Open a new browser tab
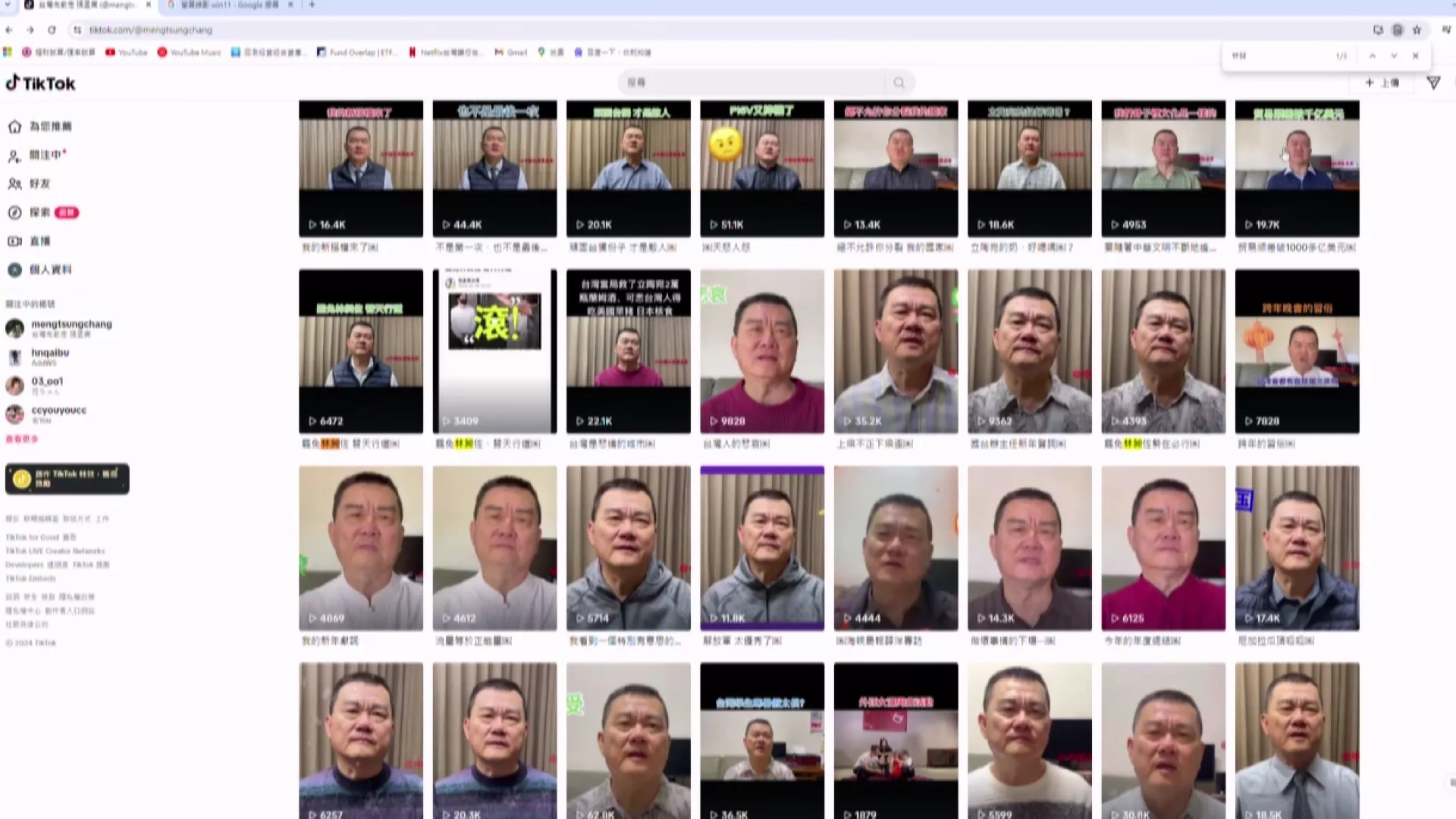The height and width of the screenshot is (819, 1456). (x=312, y=5)
